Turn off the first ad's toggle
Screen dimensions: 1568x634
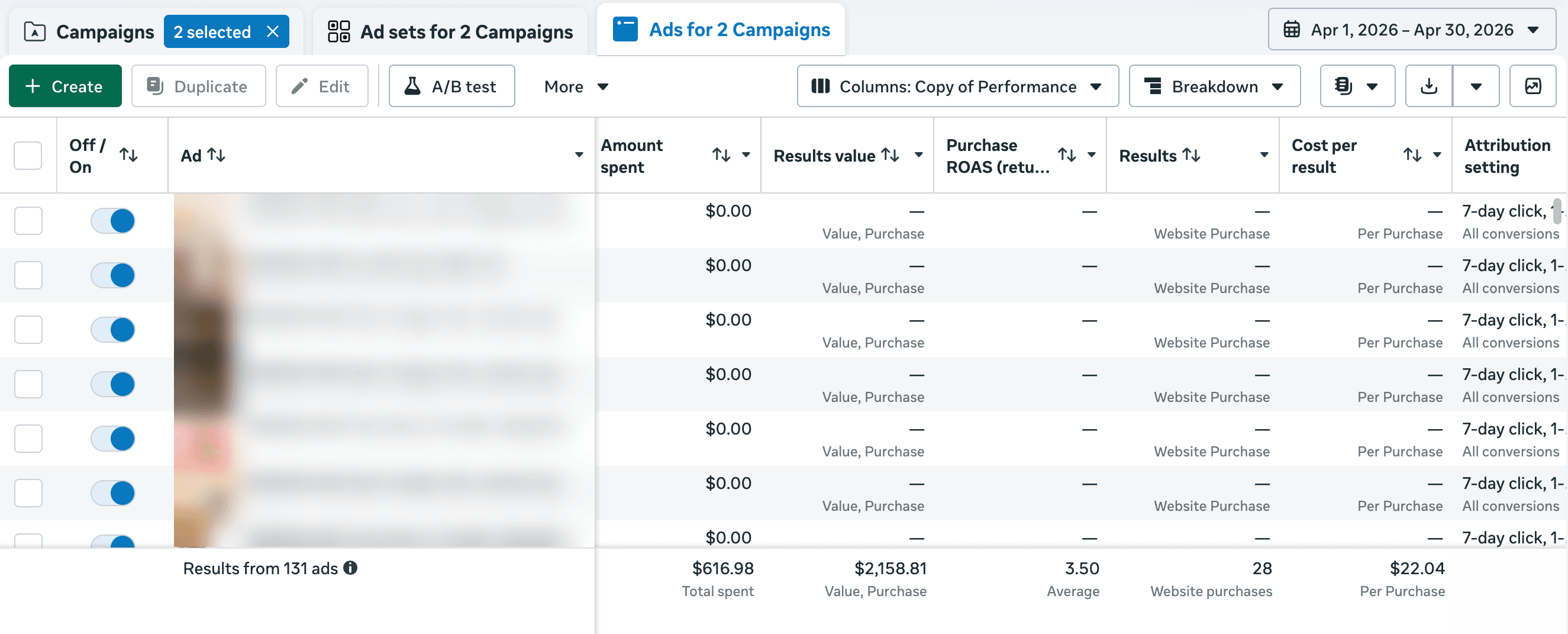click(x=113, y=220)
